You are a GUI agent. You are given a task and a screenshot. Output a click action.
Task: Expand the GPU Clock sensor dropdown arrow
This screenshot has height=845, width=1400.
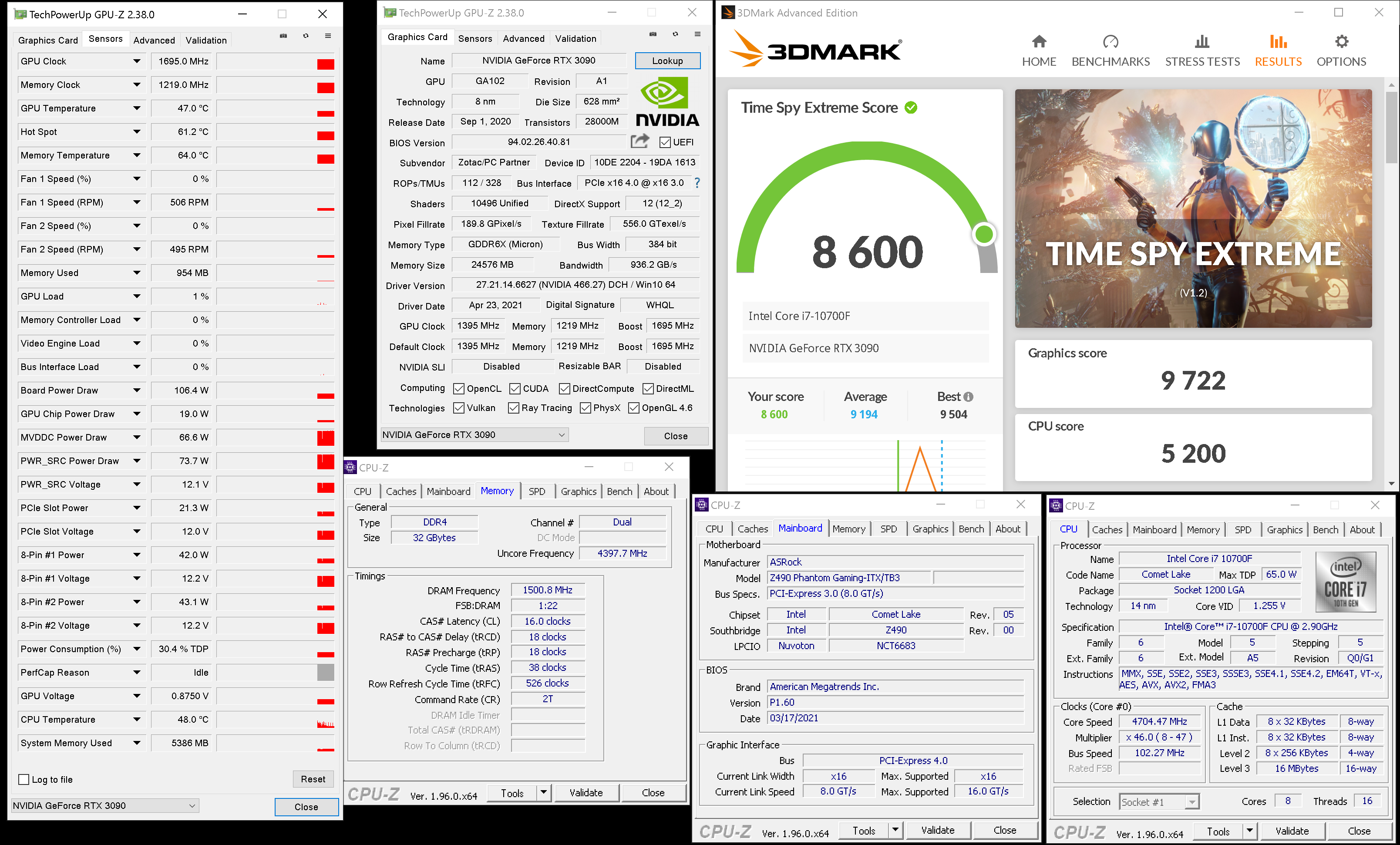click(136, 61)
